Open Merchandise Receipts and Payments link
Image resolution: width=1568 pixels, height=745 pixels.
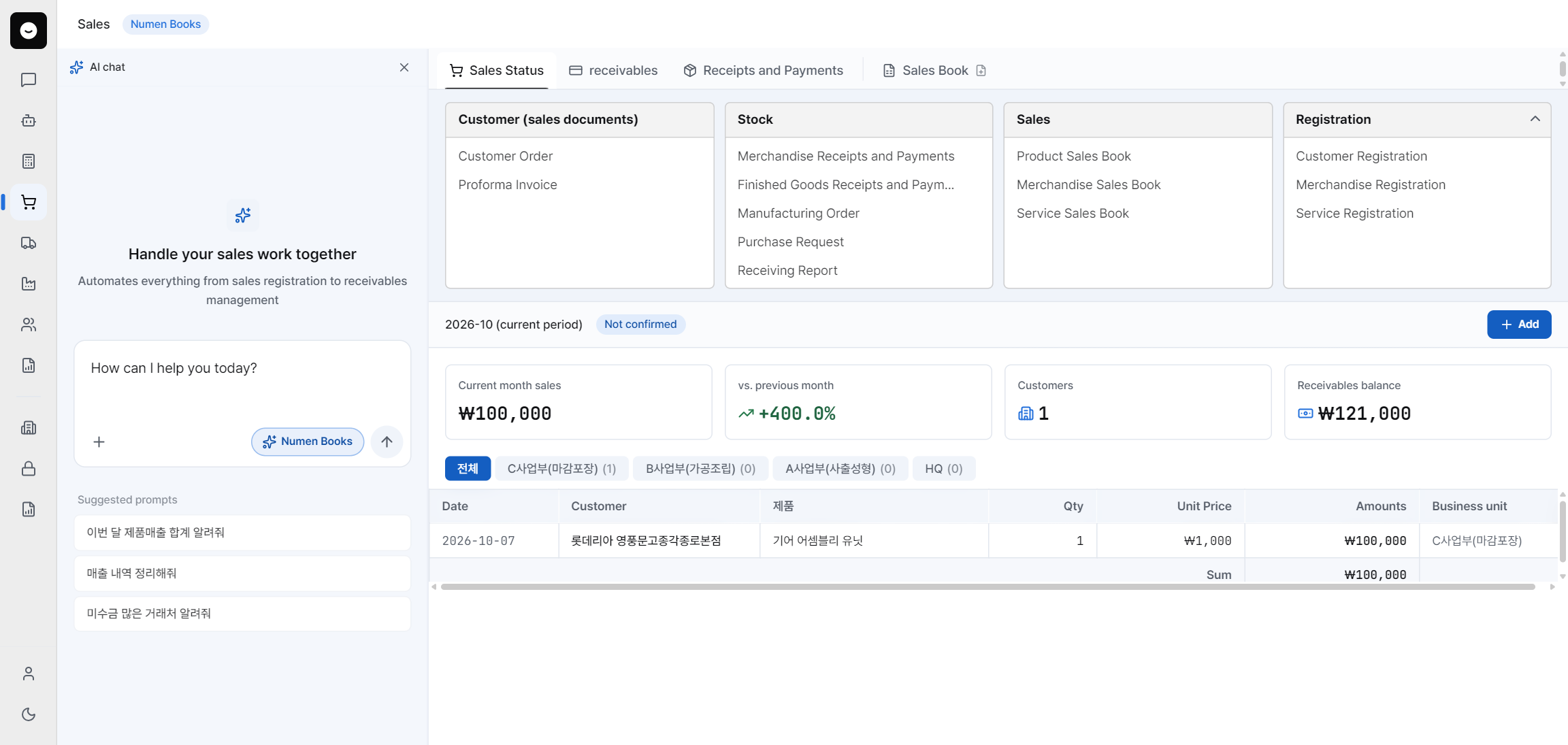pos(845,156)
